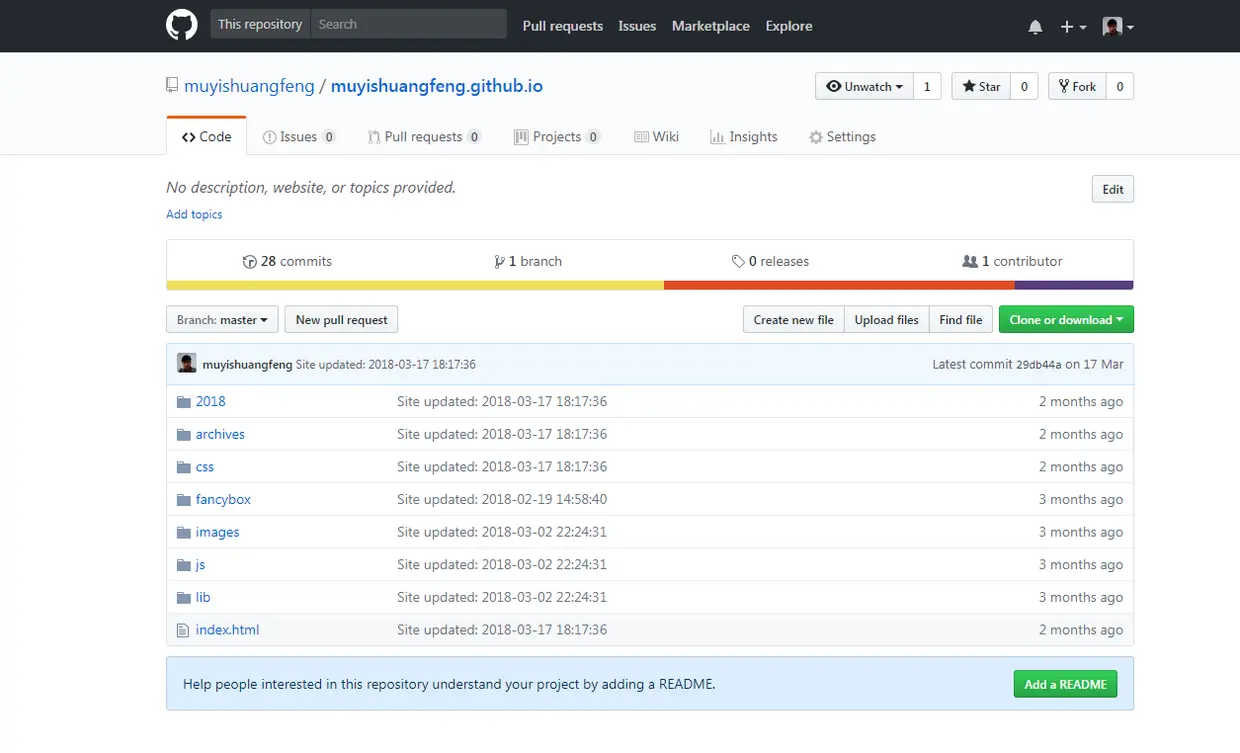The image size is (1240, 753).
Task: Open Explore in the header
Action: click(789, 26)
